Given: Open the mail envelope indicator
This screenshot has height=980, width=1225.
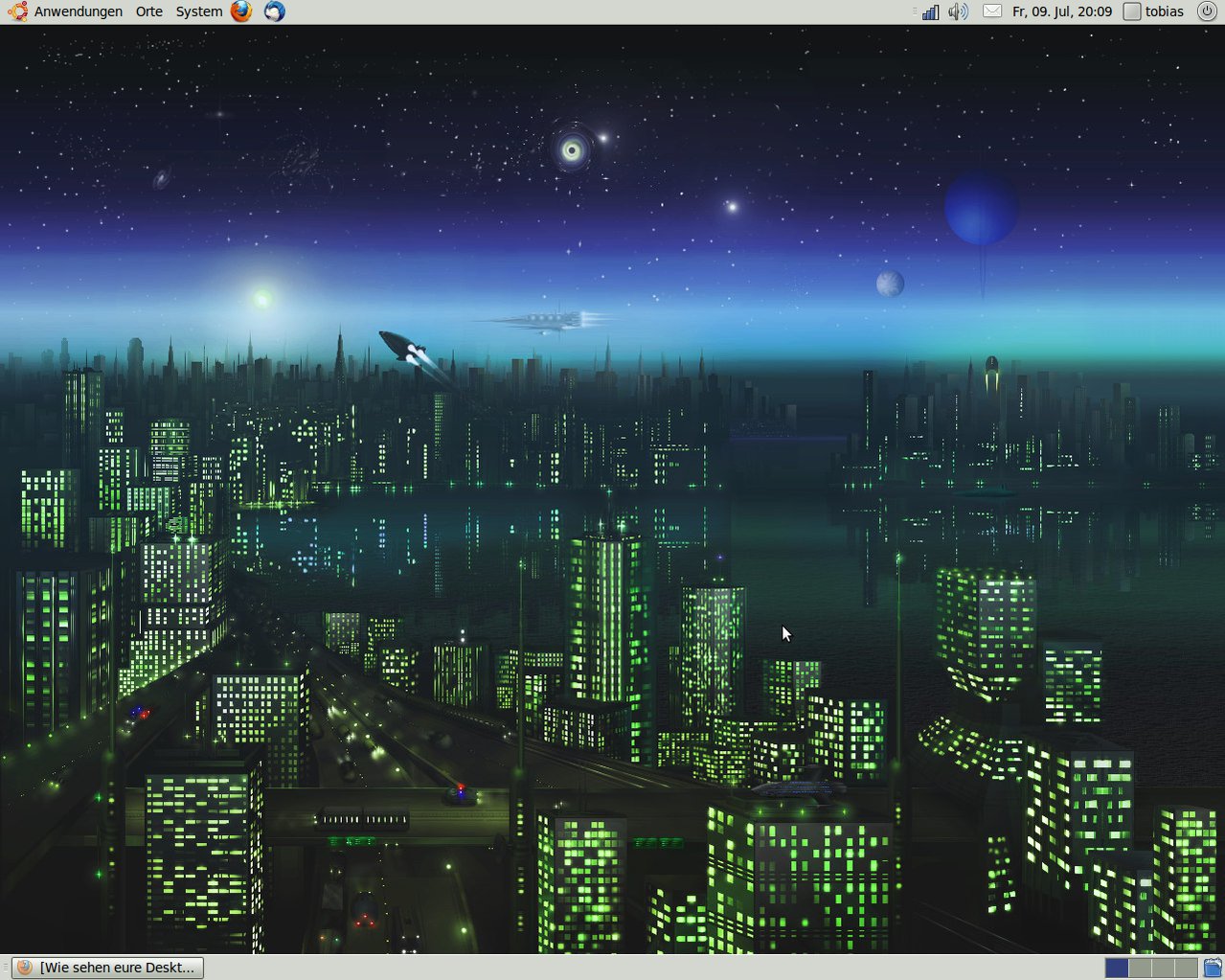Looking at the screenshot, I should click(x=992, y=11).
